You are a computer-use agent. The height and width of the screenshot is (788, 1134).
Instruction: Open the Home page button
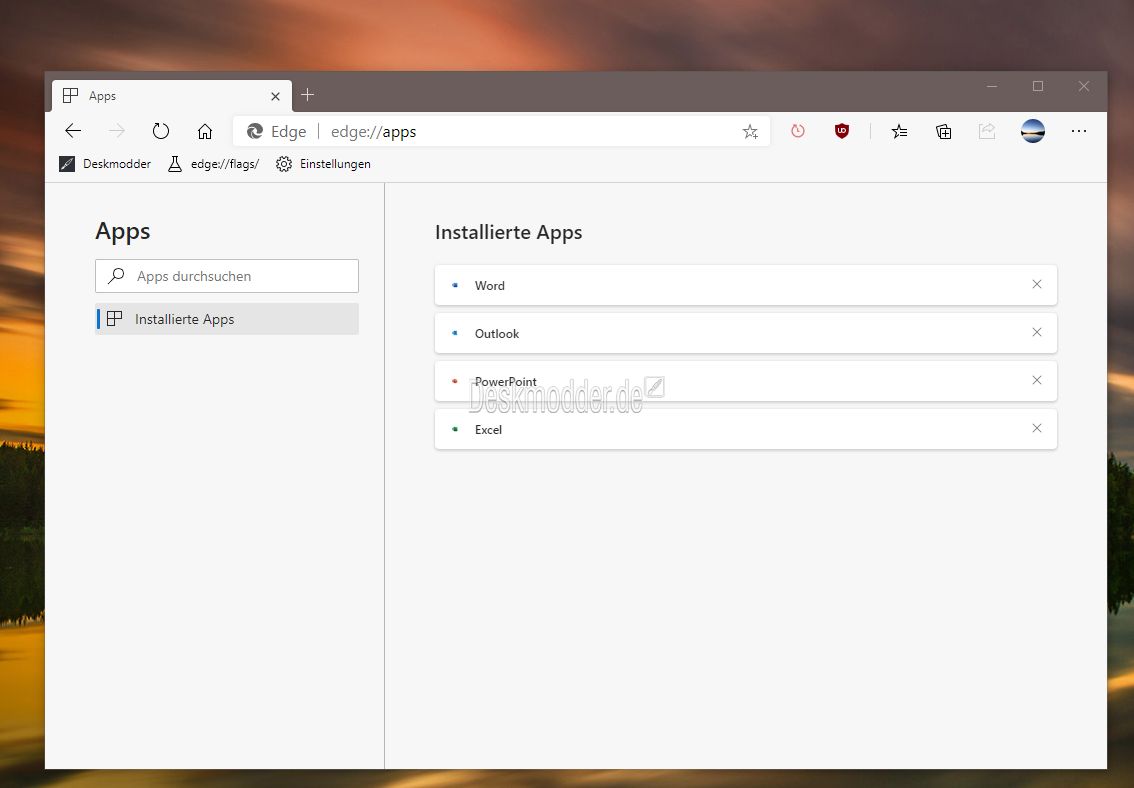point(205,131)
